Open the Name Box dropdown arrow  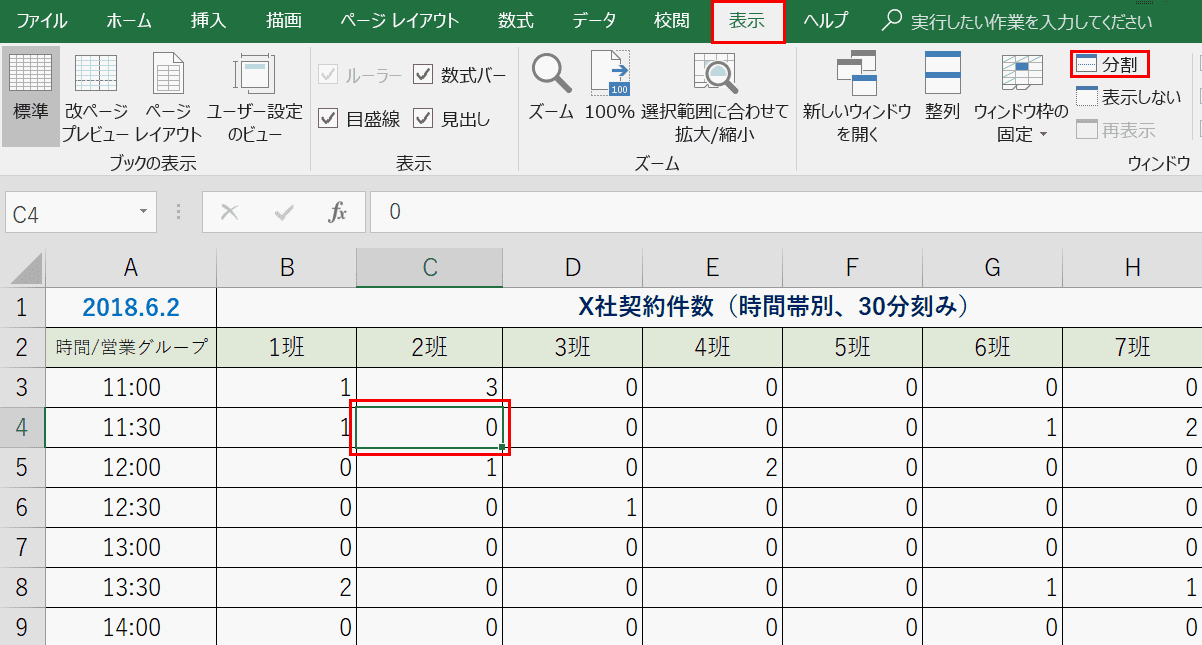144,212
